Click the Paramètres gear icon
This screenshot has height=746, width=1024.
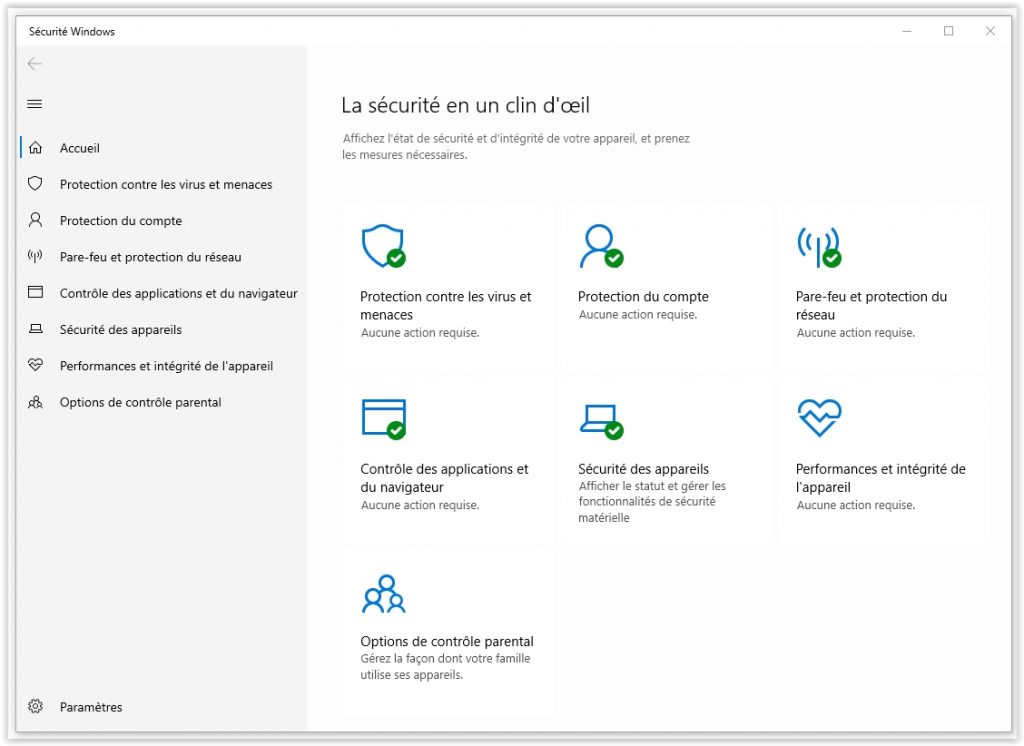35,706
